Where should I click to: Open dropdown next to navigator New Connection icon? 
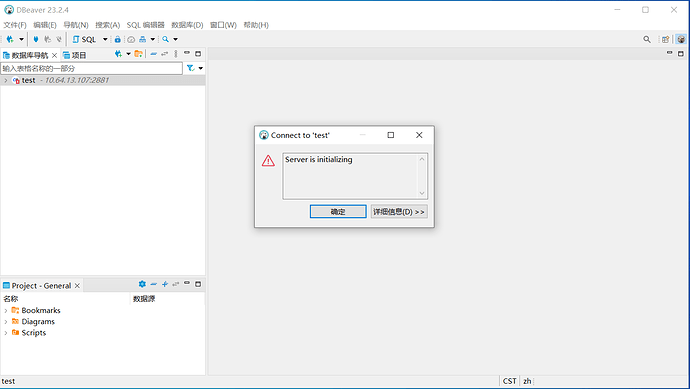tap(128, 54)
